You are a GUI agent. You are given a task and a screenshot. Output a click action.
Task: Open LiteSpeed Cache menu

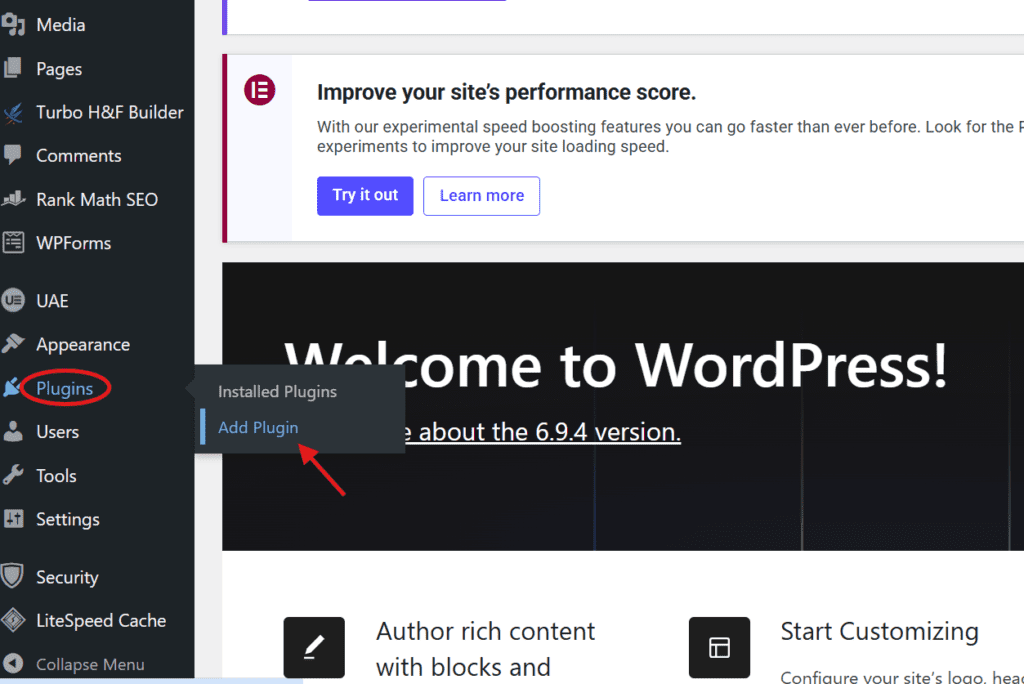101,621
